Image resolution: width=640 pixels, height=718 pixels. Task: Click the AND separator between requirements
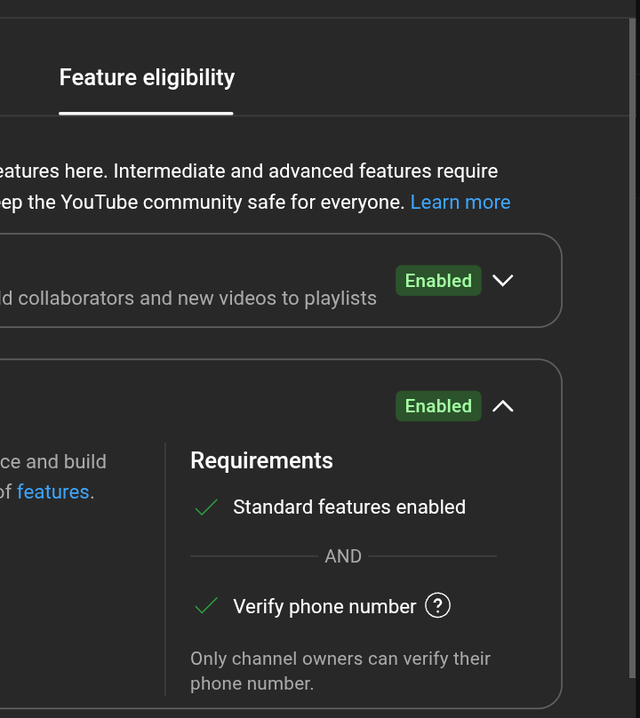(x=343, y=556)
